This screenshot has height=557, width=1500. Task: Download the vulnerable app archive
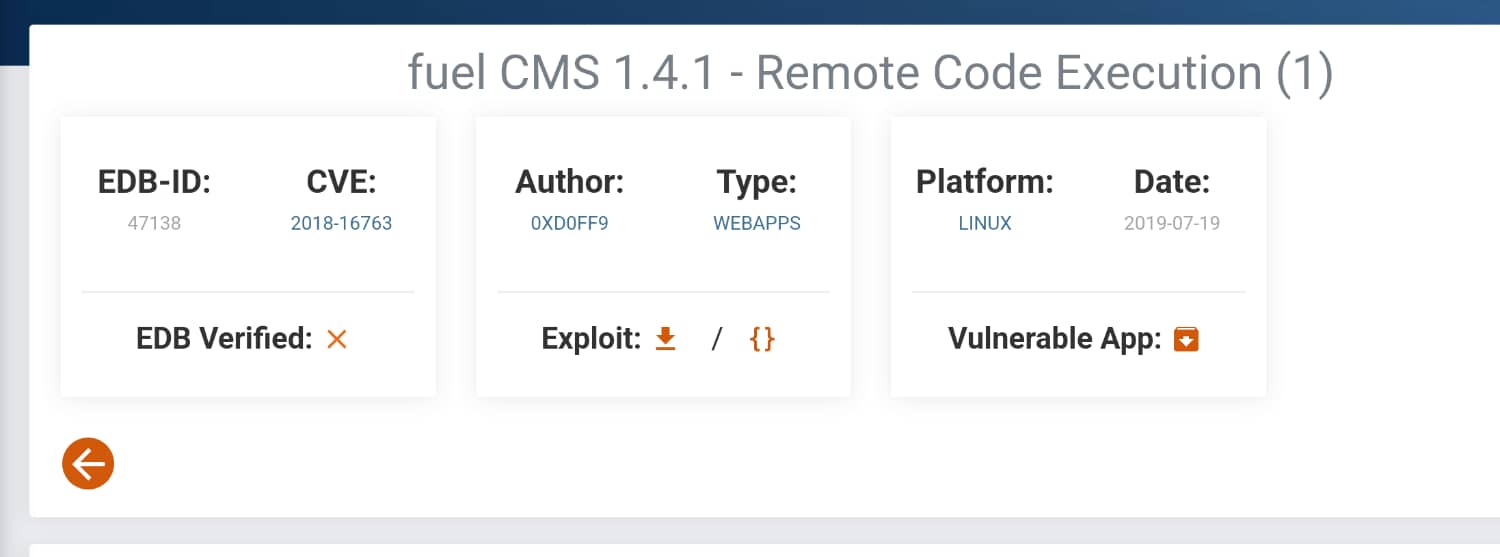click(x=1186, y=339)
